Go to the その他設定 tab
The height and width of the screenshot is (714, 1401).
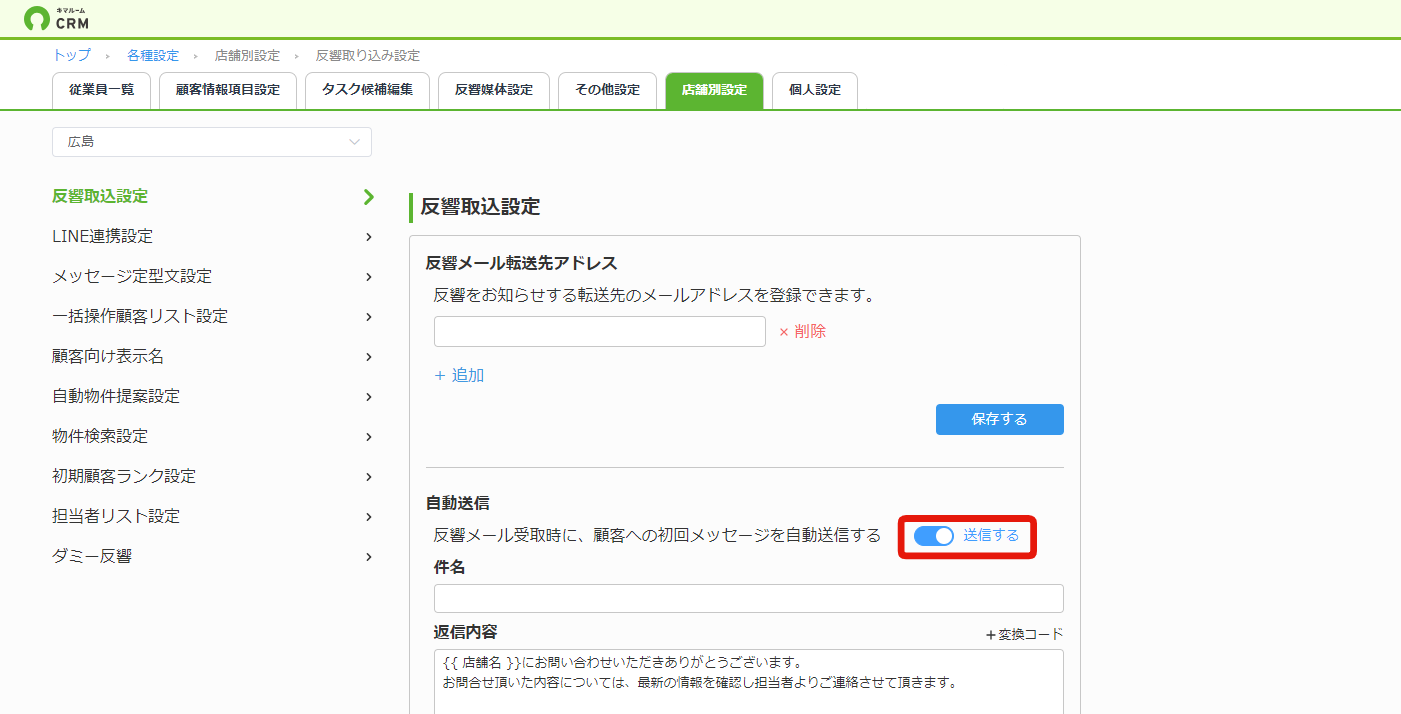tap(607, 90)
